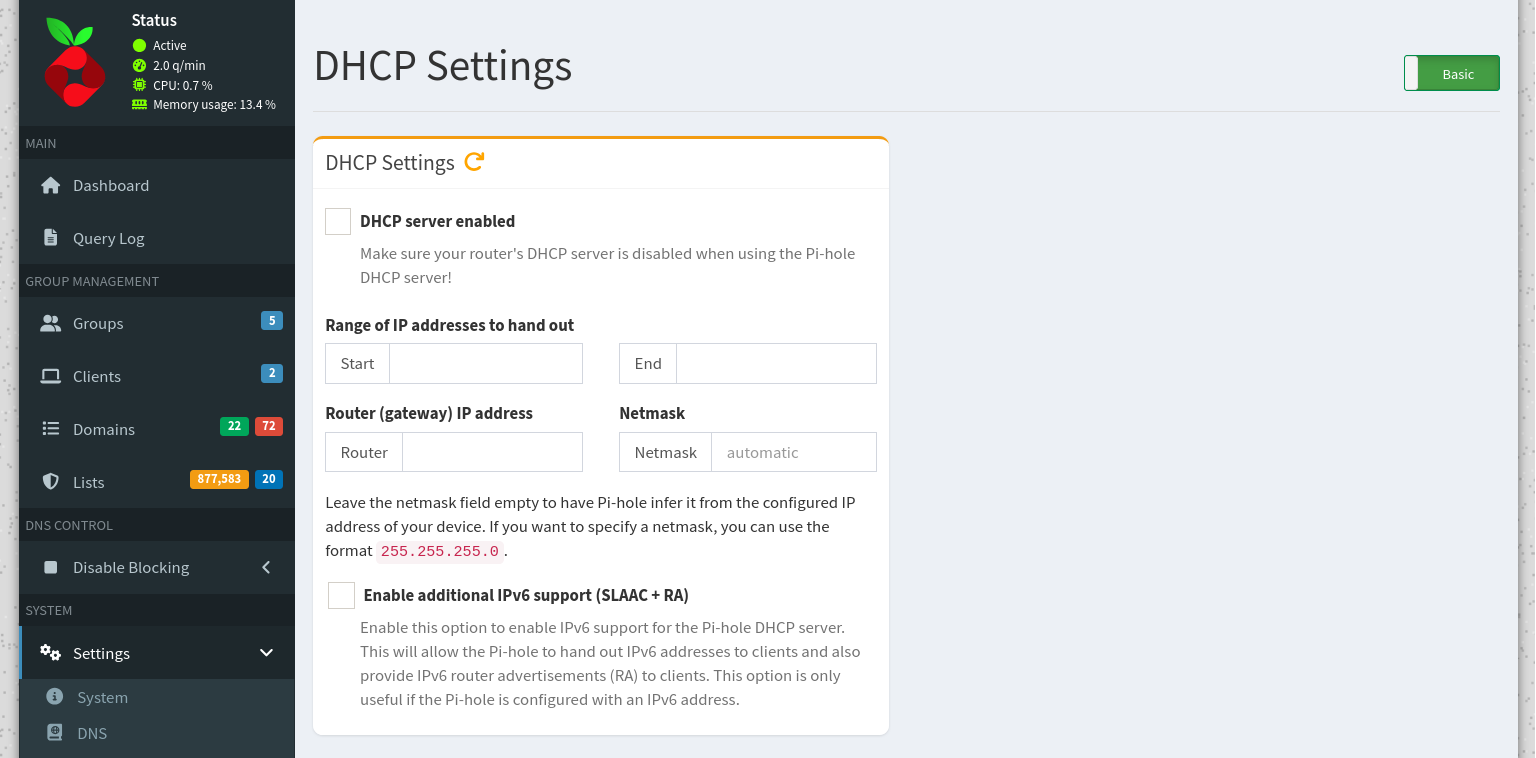Screen dimensions: 1536x758
Task: Check Enable additional IPv6 support option
Action: coord(342,596)
